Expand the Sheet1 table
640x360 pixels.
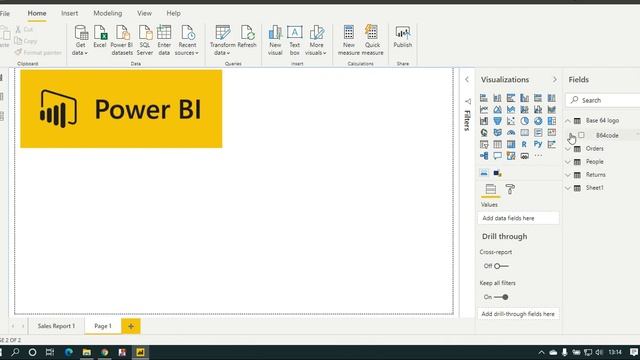click(568, 188)
